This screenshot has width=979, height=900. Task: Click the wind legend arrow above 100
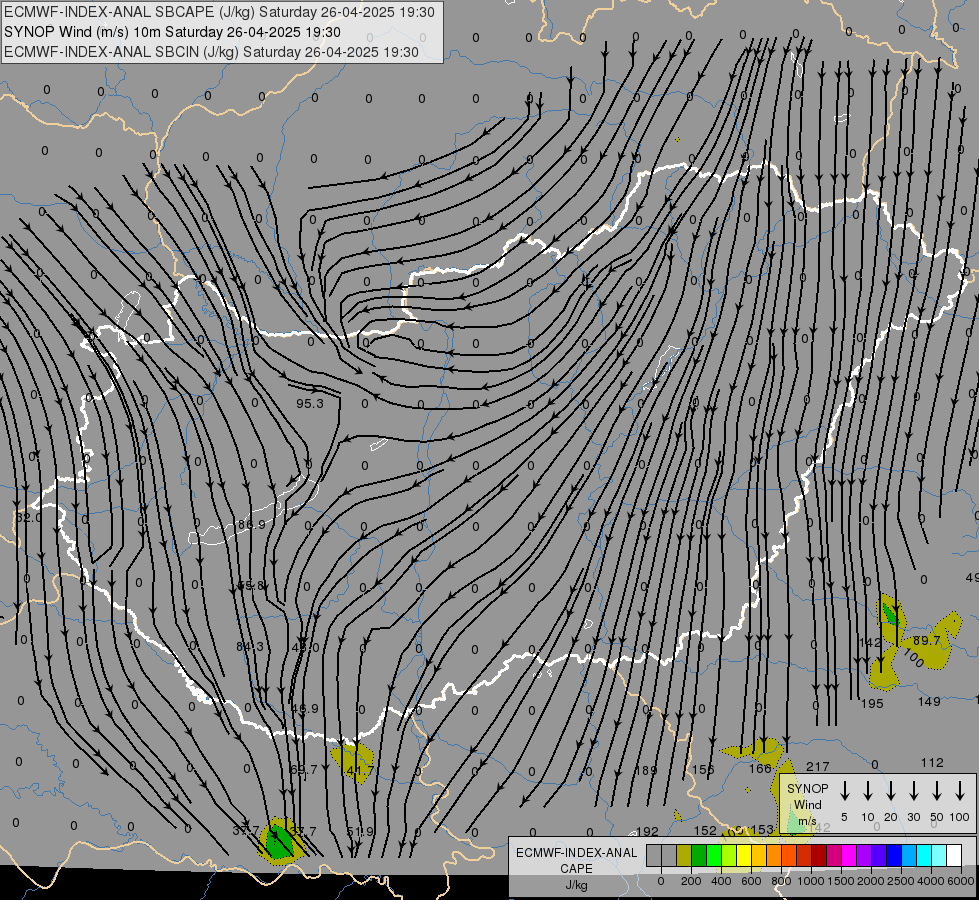point(960,791)
